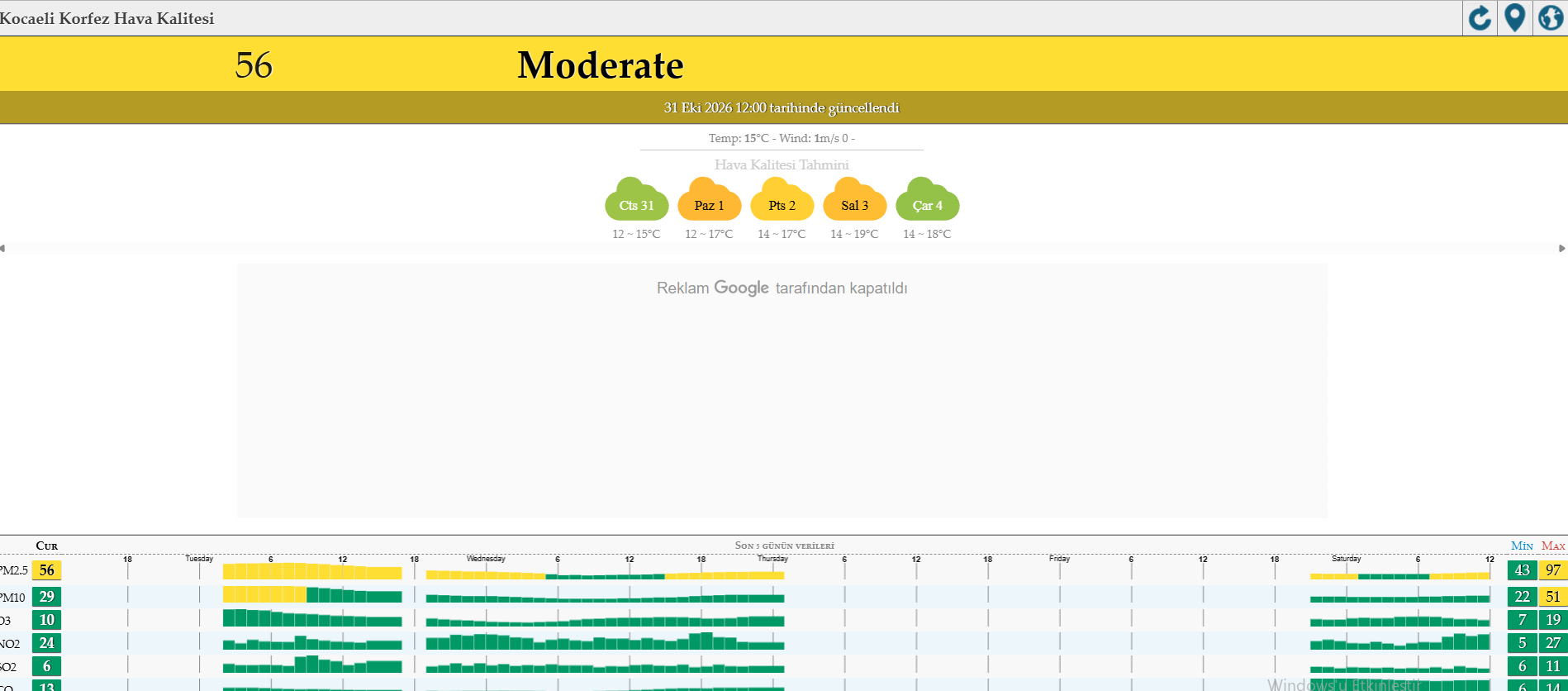Click the PM2.5 current value 56 cell
This screenshot has height=691, width=1568.
47,570
